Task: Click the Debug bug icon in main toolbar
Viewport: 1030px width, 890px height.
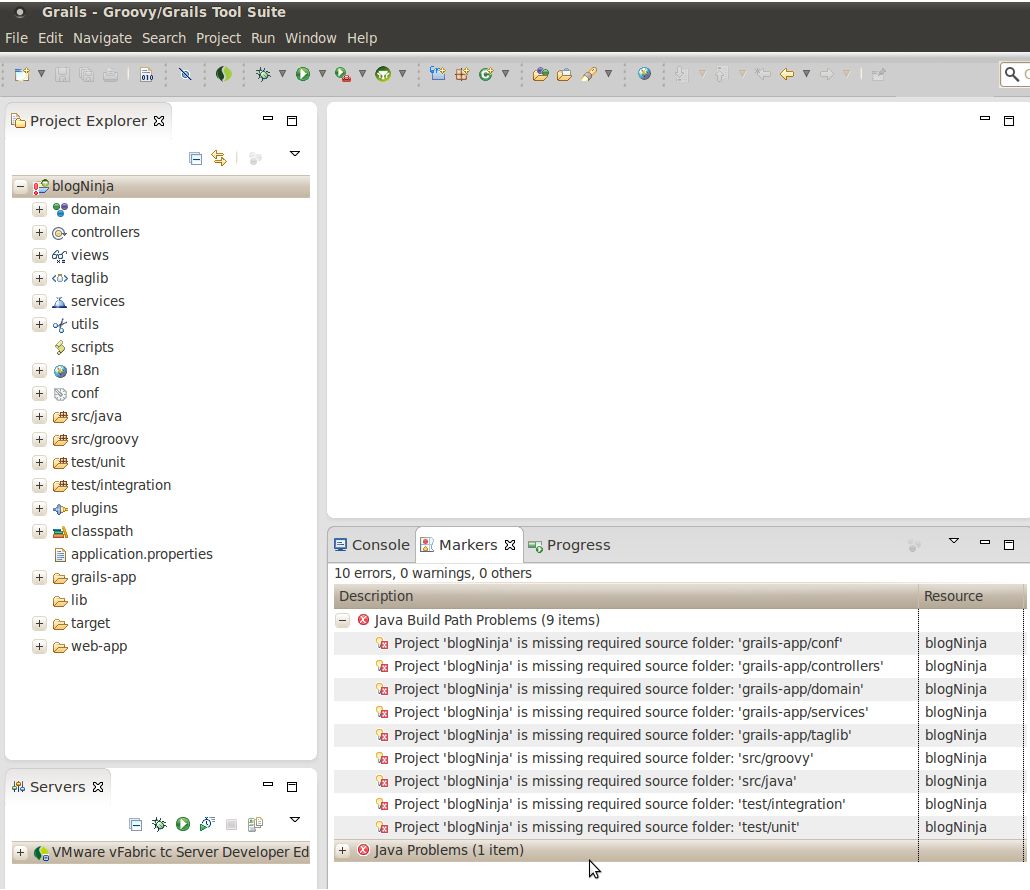Action: click(x=263, y=74)
